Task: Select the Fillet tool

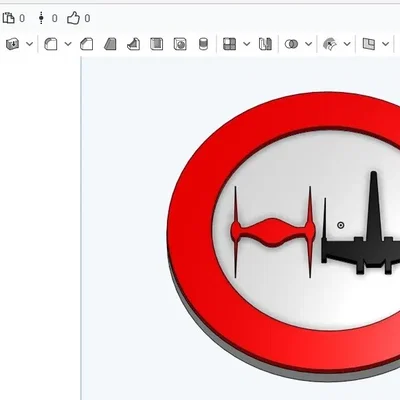Action: pos(51,44)
